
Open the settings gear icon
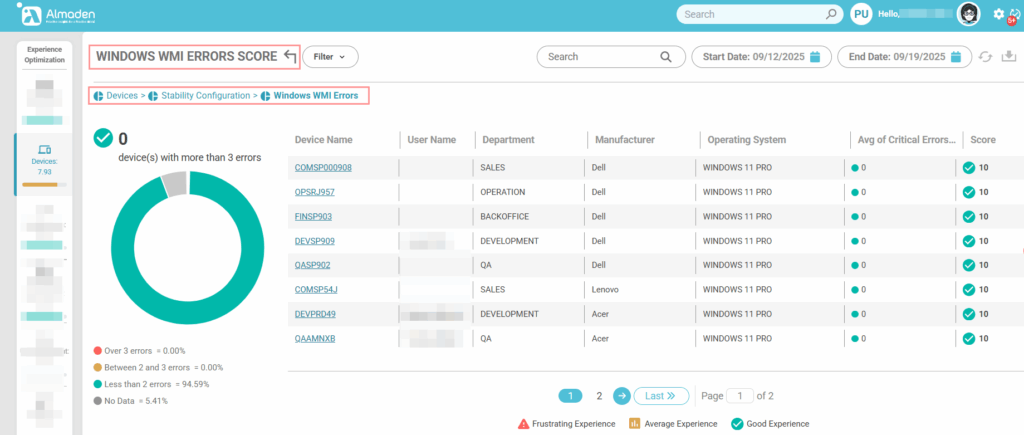(x=998, y=14)
